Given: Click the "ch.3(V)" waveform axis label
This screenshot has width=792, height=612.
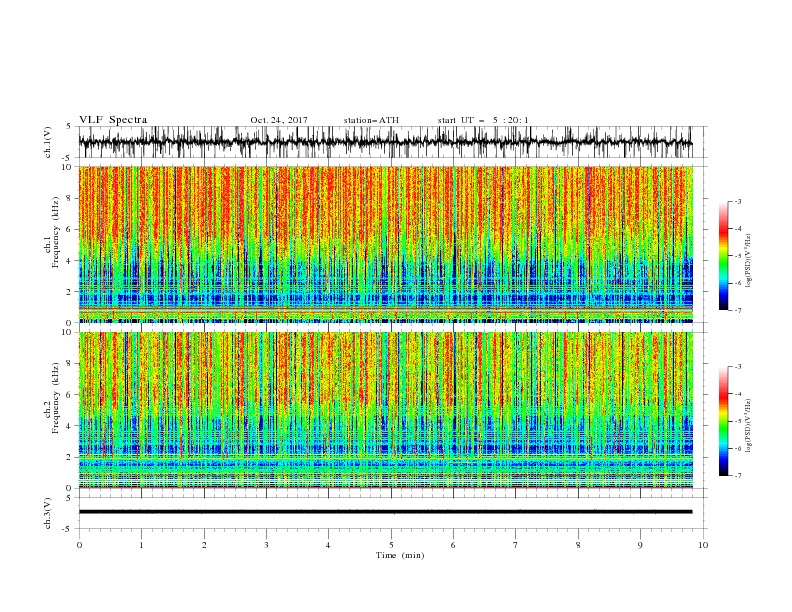Looking at the screenshot, I should click(x=48, y=513).
